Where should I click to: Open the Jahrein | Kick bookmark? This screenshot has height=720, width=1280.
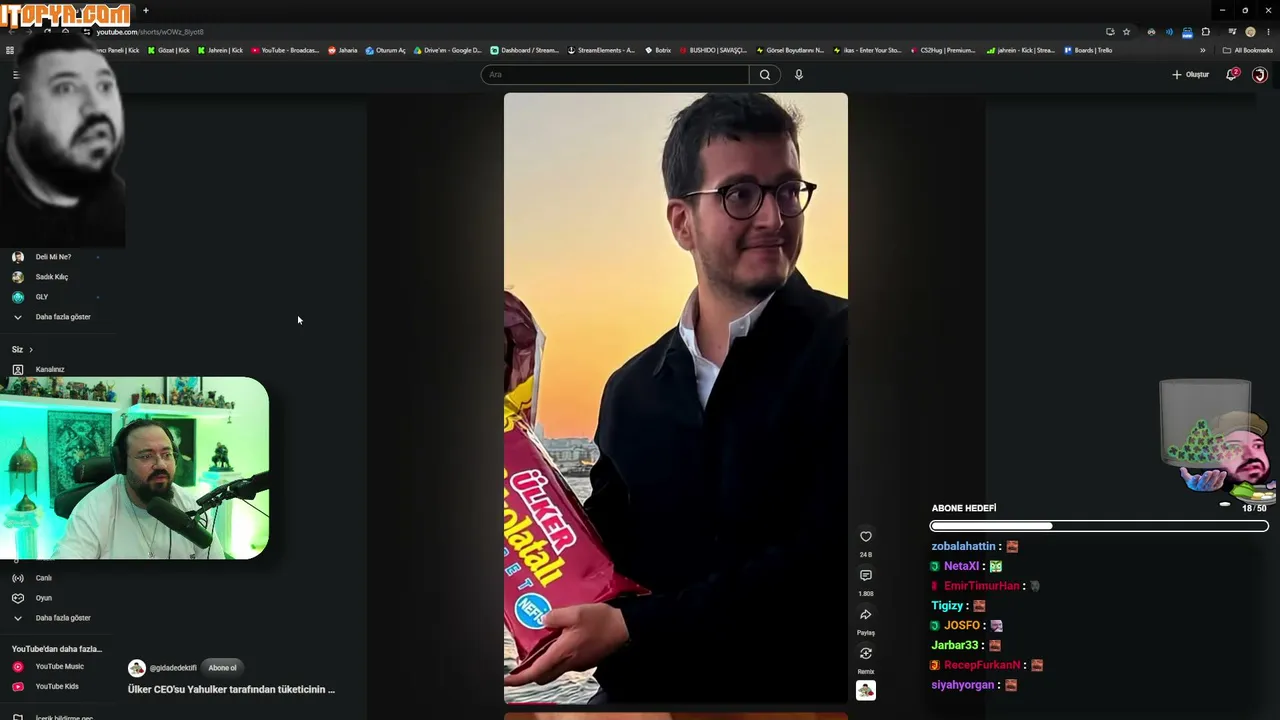click(x=221, y=50)
